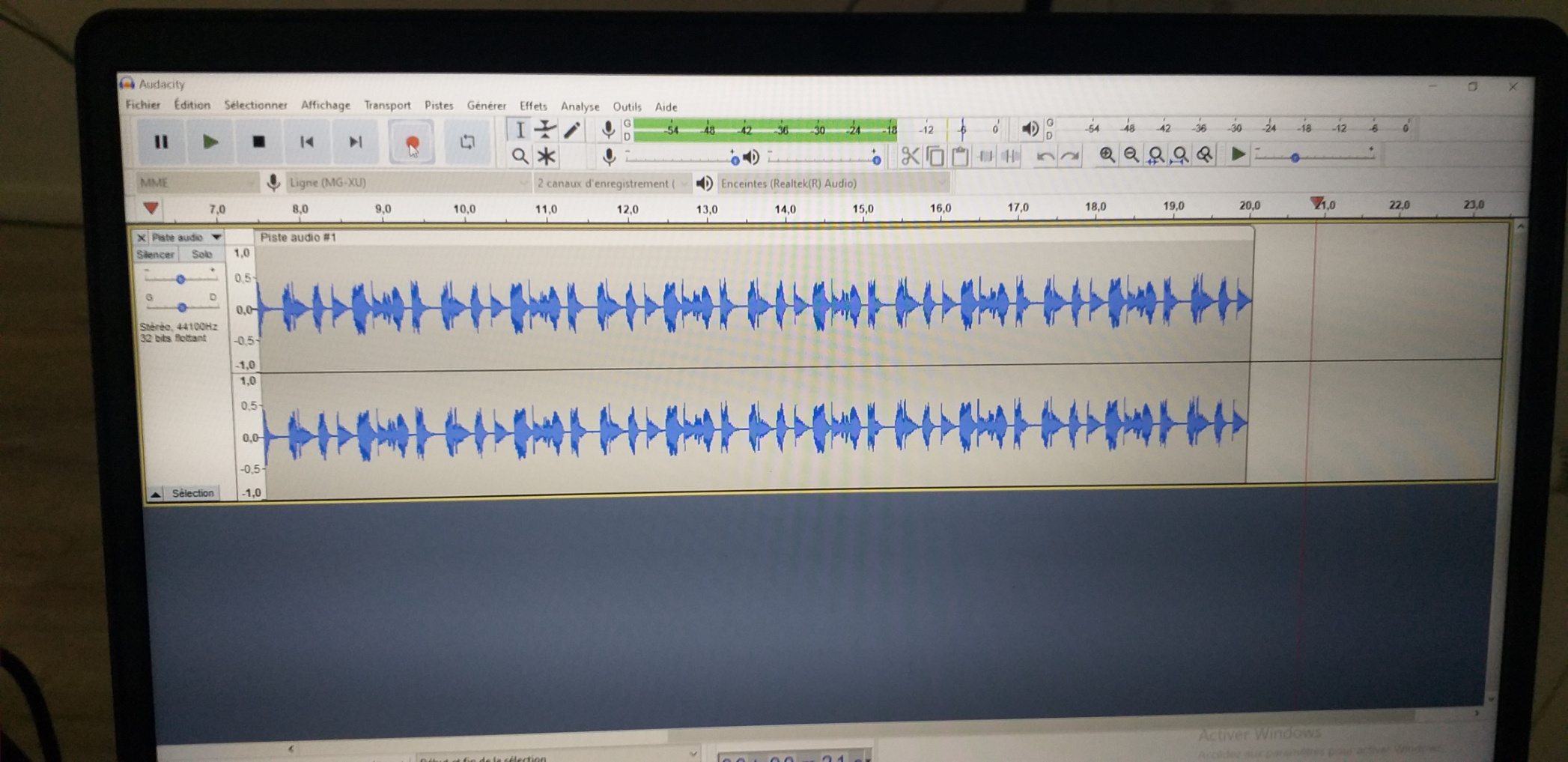The width and height of the screenshot is (1568, 762).
Task: Open the Sélectionner menu
Action: 255,105
